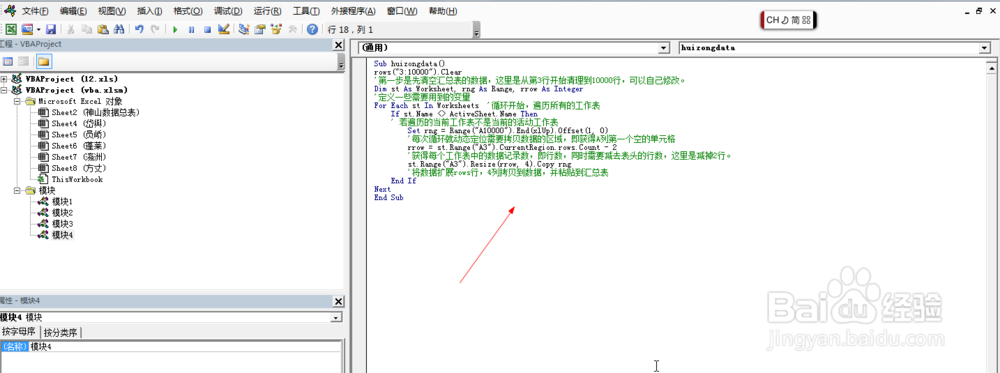Open the 编辑(E) menu
The width and height of the screenshot is (1000, 373).
(73, 11)
